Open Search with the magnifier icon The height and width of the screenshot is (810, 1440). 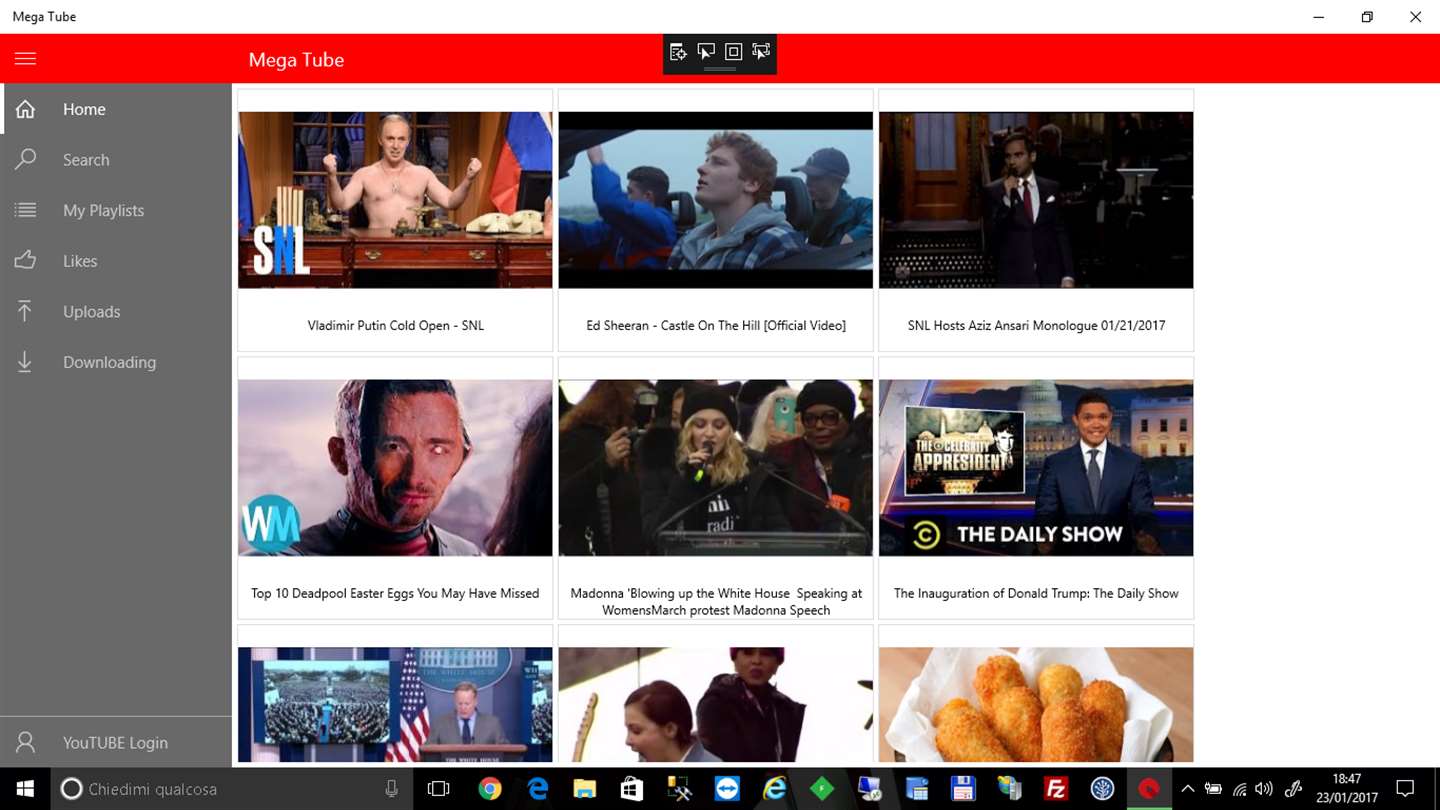point(25,159)
